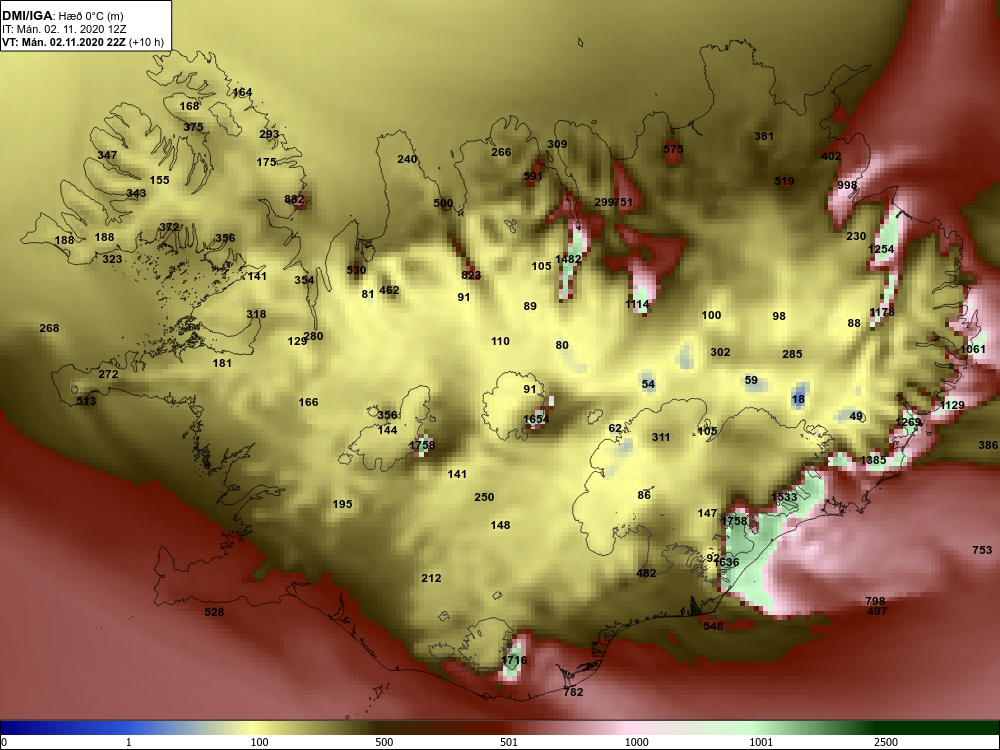This screenshot has height=750, width=1000.
Task: Click the '1000' label on the color scale
Action: pos(636,742)
